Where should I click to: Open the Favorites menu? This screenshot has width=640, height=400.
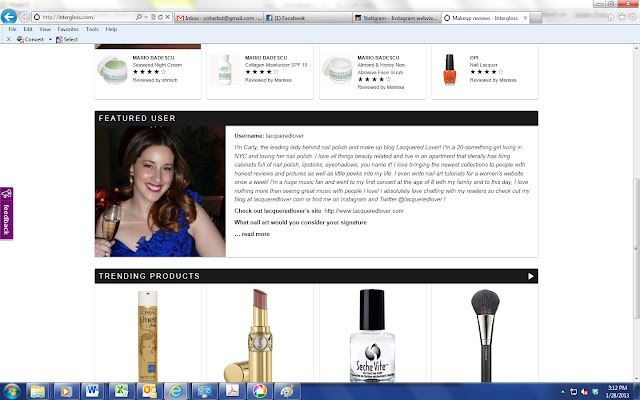[x=68, y=29]
